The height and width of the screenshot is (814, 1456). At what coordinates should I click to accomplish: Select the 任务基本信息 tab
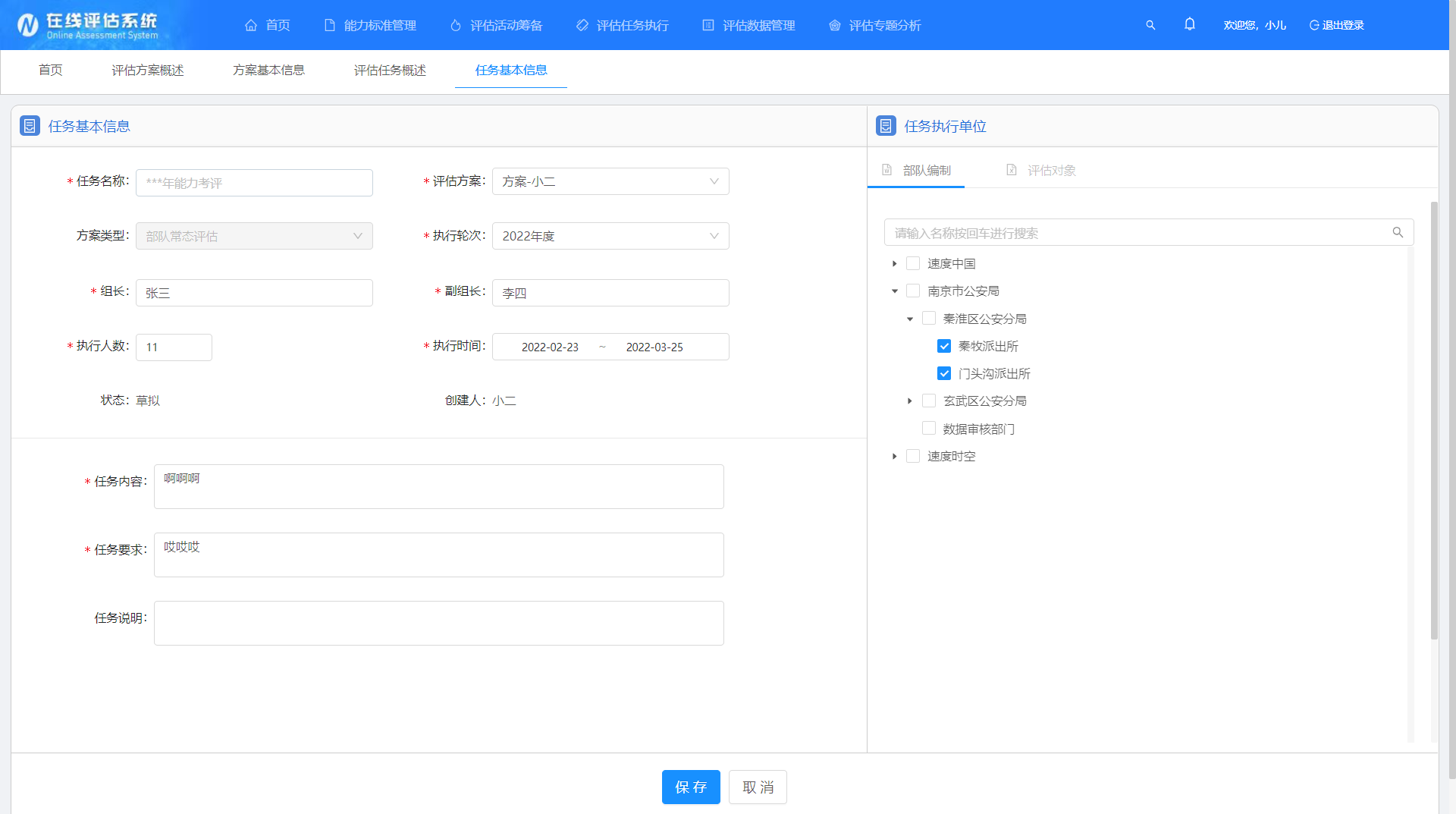[511, 70]
